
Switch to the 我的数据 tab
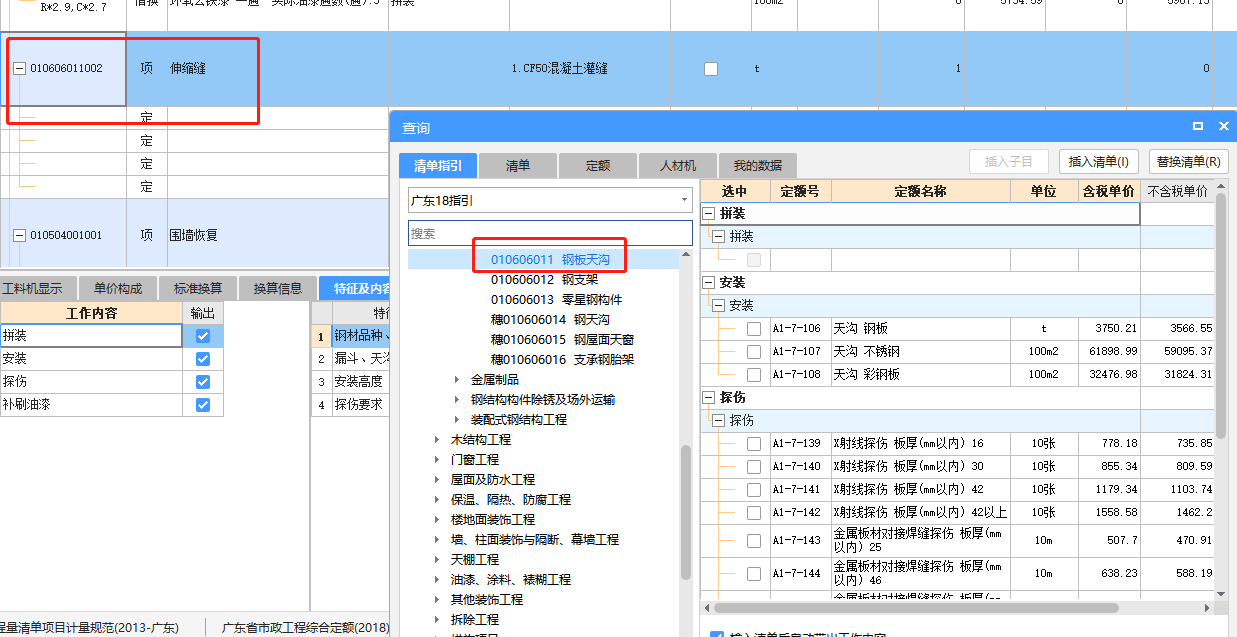(x=758, y=166)
